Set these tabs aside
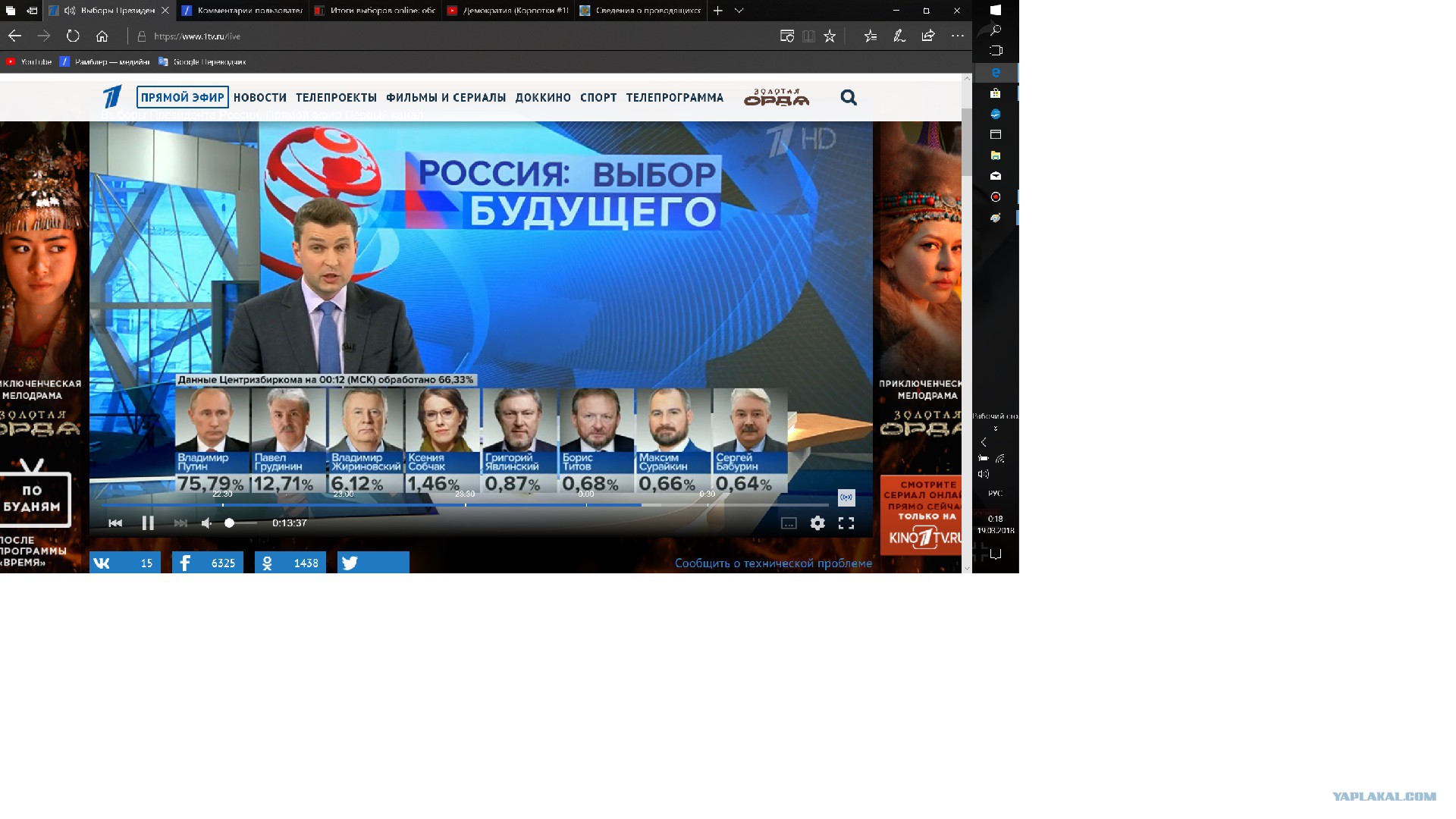The image size is (1456, 819). point(32,11)
